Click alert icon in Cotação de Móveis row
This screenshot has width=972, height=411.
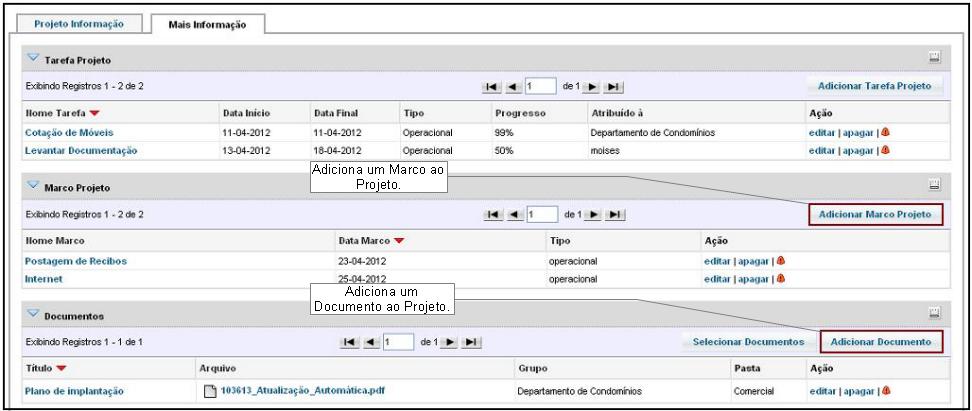point(886,132)
